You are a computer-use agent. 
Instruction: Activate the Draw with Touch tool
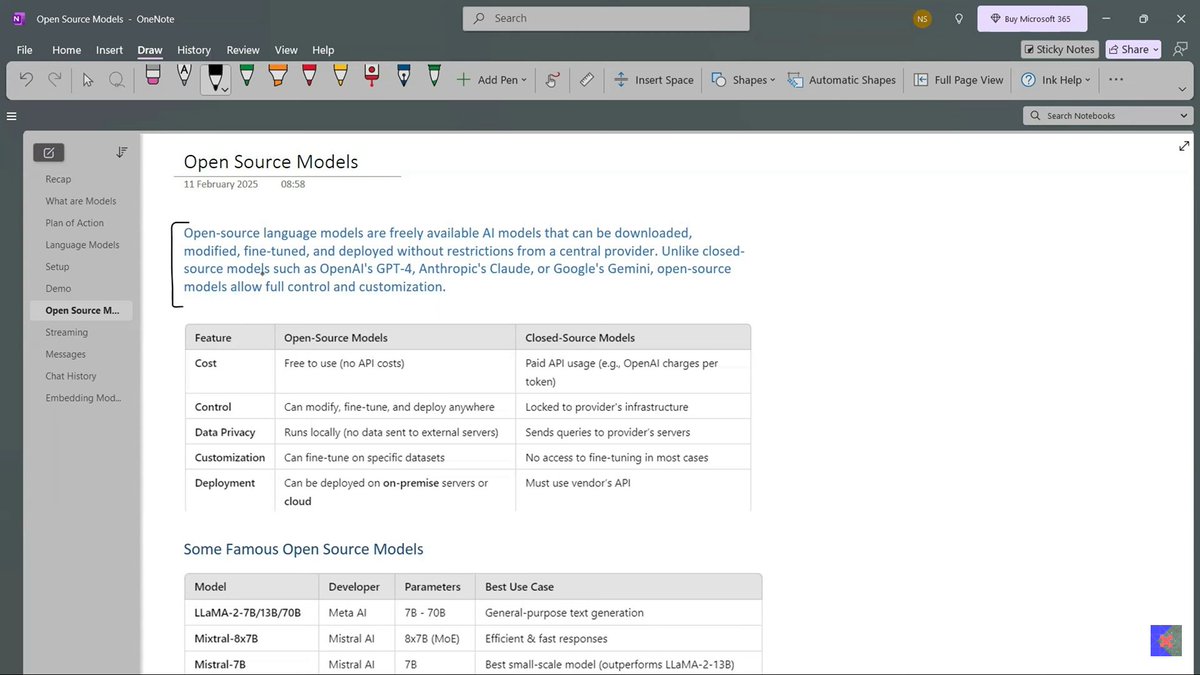tap(551, 79)
